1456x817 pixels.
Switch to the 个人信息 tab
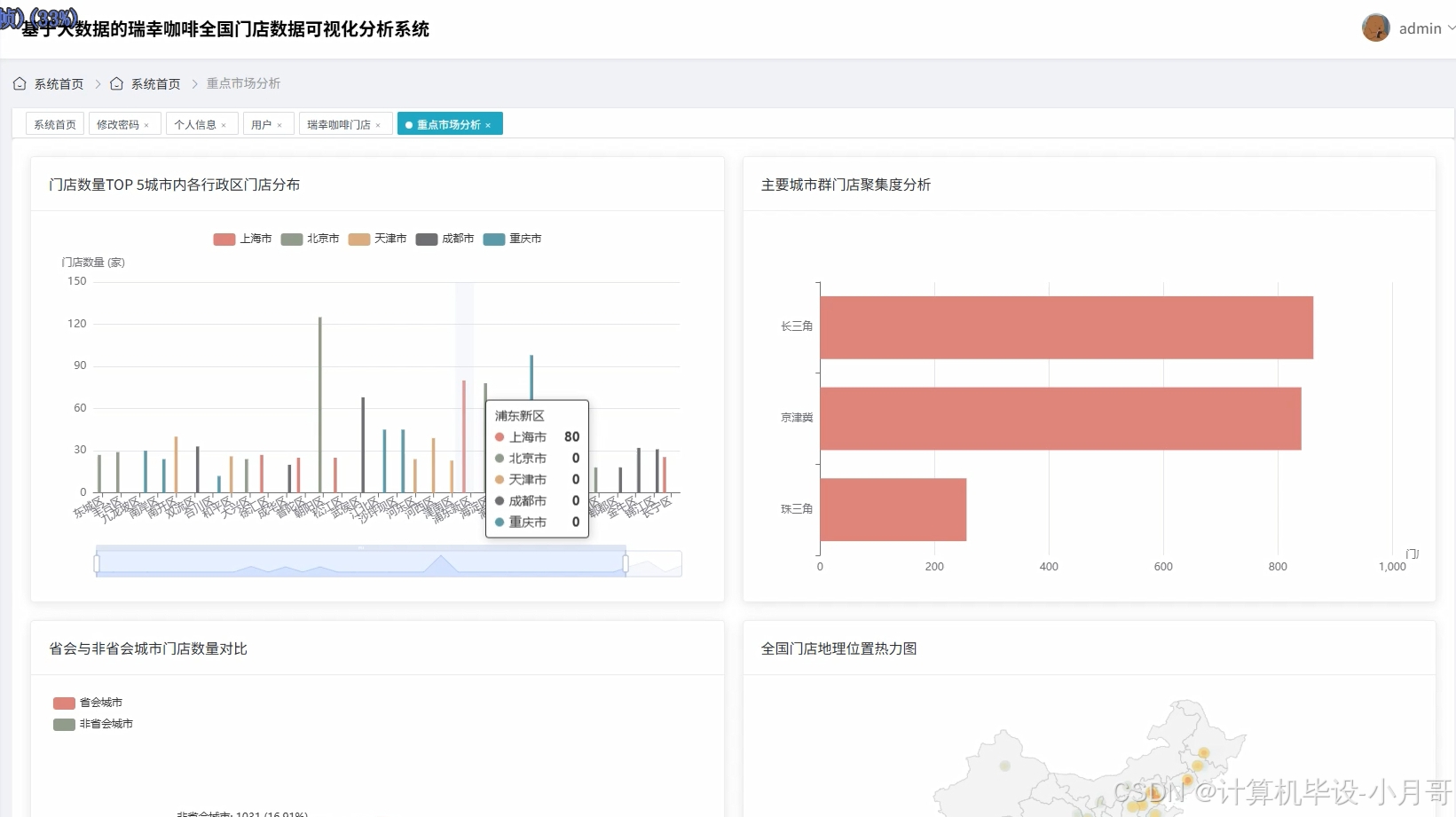pos(195,124)
